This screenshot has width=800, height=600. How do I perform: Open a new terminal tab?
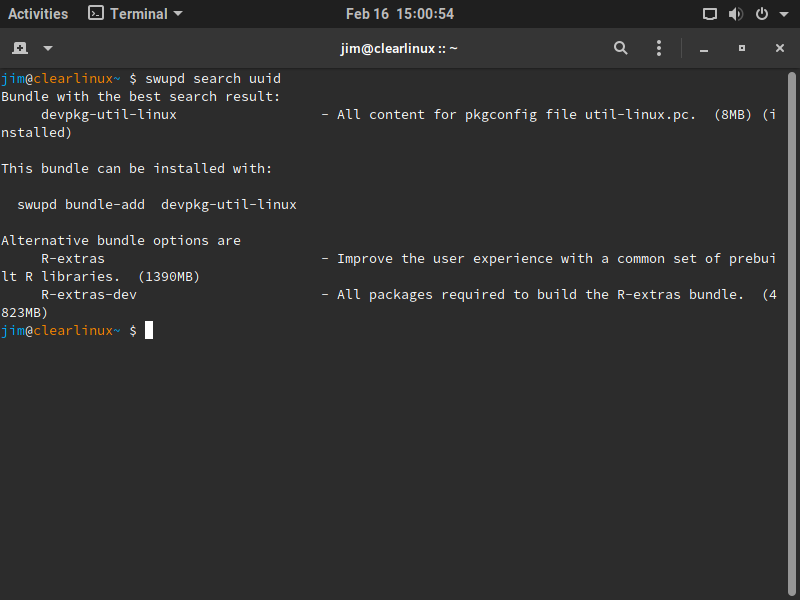[x=20, y=48]
